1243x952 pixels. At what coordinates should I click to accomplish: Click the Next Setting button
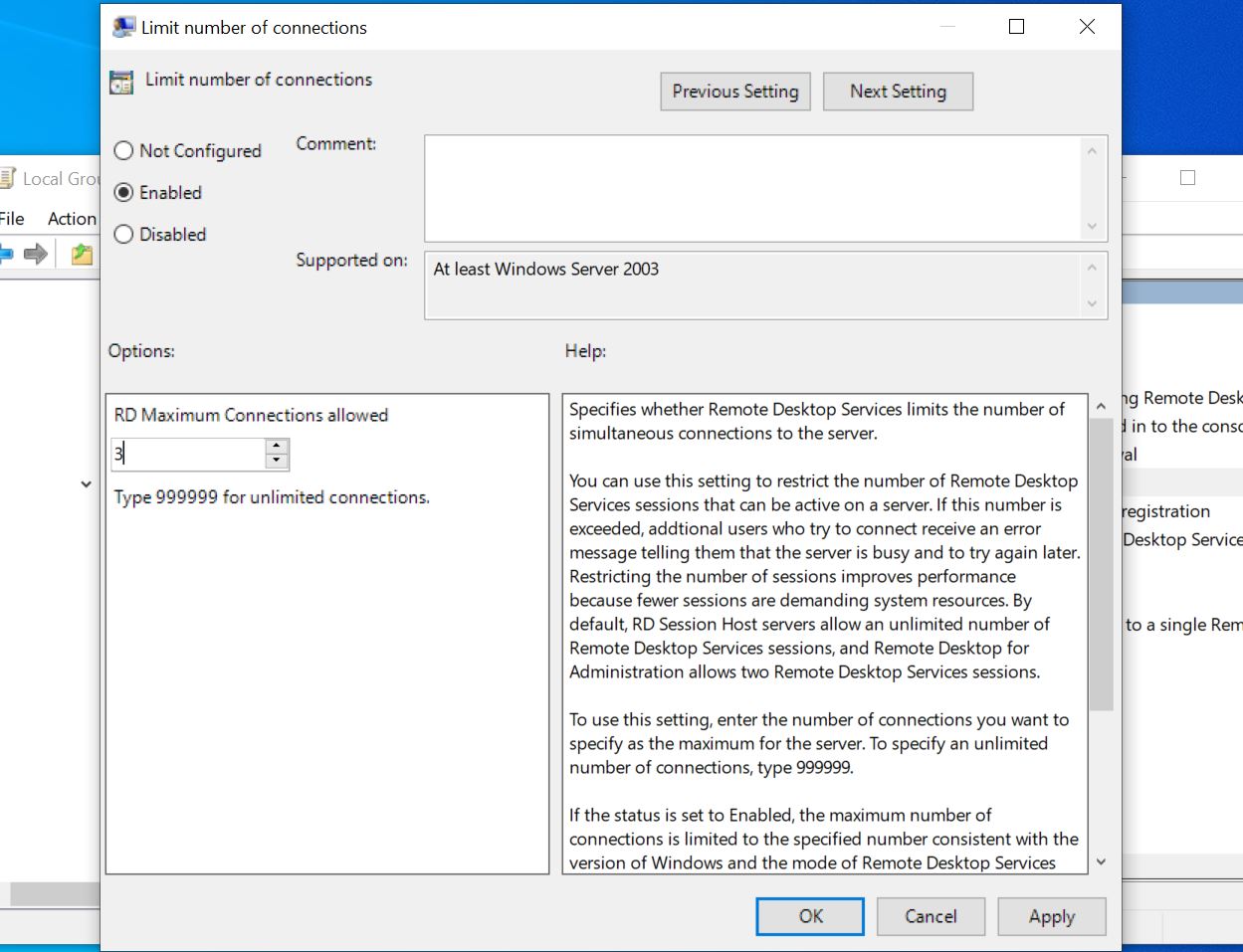coord(898,91)
